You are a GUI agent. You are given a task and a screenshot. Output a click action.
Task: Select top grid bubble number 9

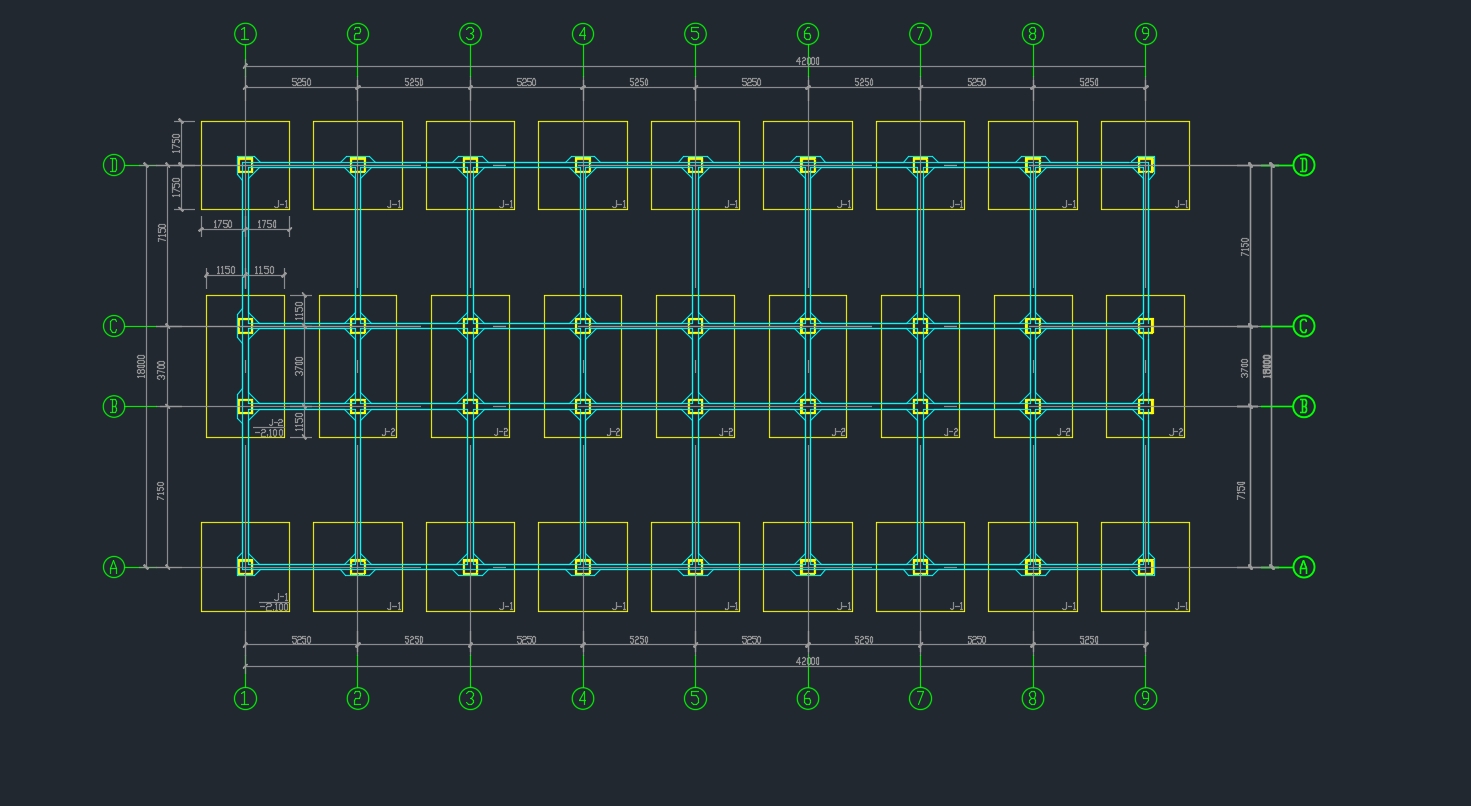pos(1146,34)
